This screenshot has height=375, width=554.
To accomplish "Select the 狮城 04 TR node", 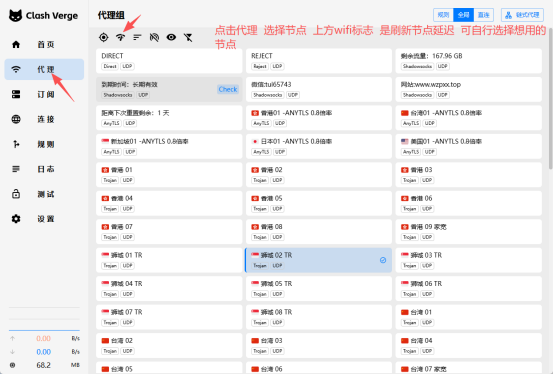I will [169, 288].
